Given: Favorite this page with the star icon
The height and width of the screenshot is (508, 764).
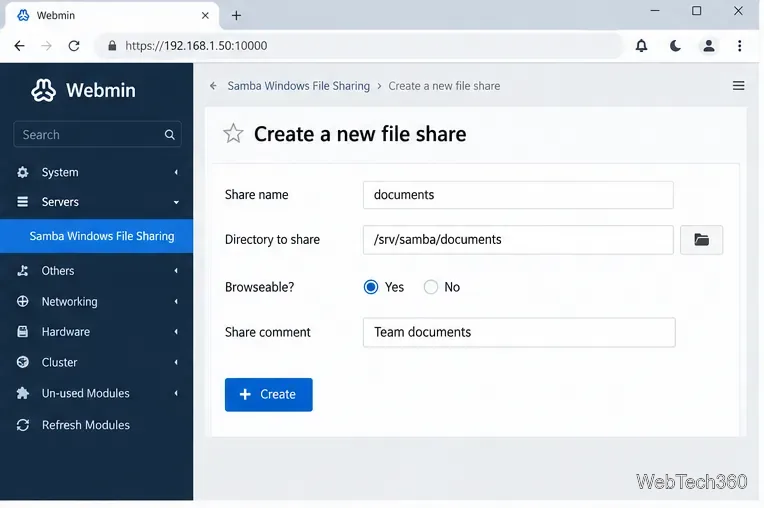Looking at the screenshot, I should tap(233, 133).
